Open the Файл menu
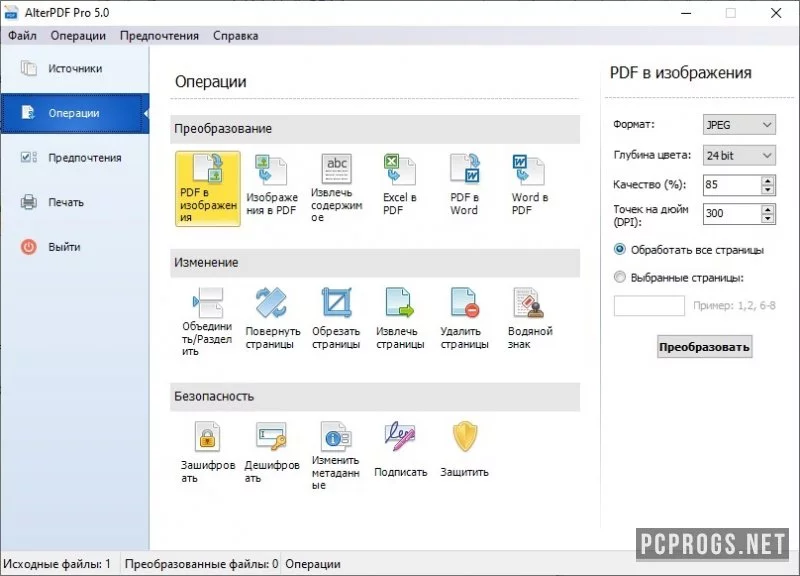The image size is (800, 576). click(22, 36)
